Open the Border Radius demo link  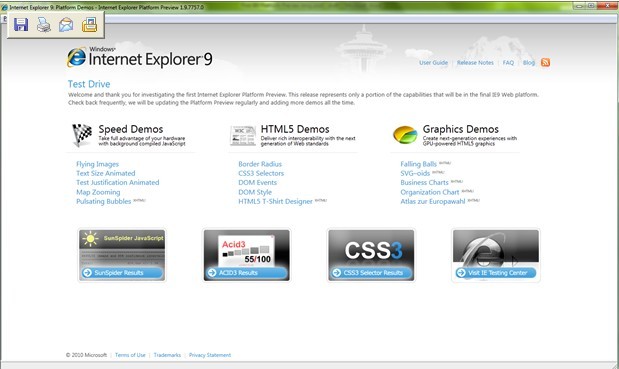point(260,164)
